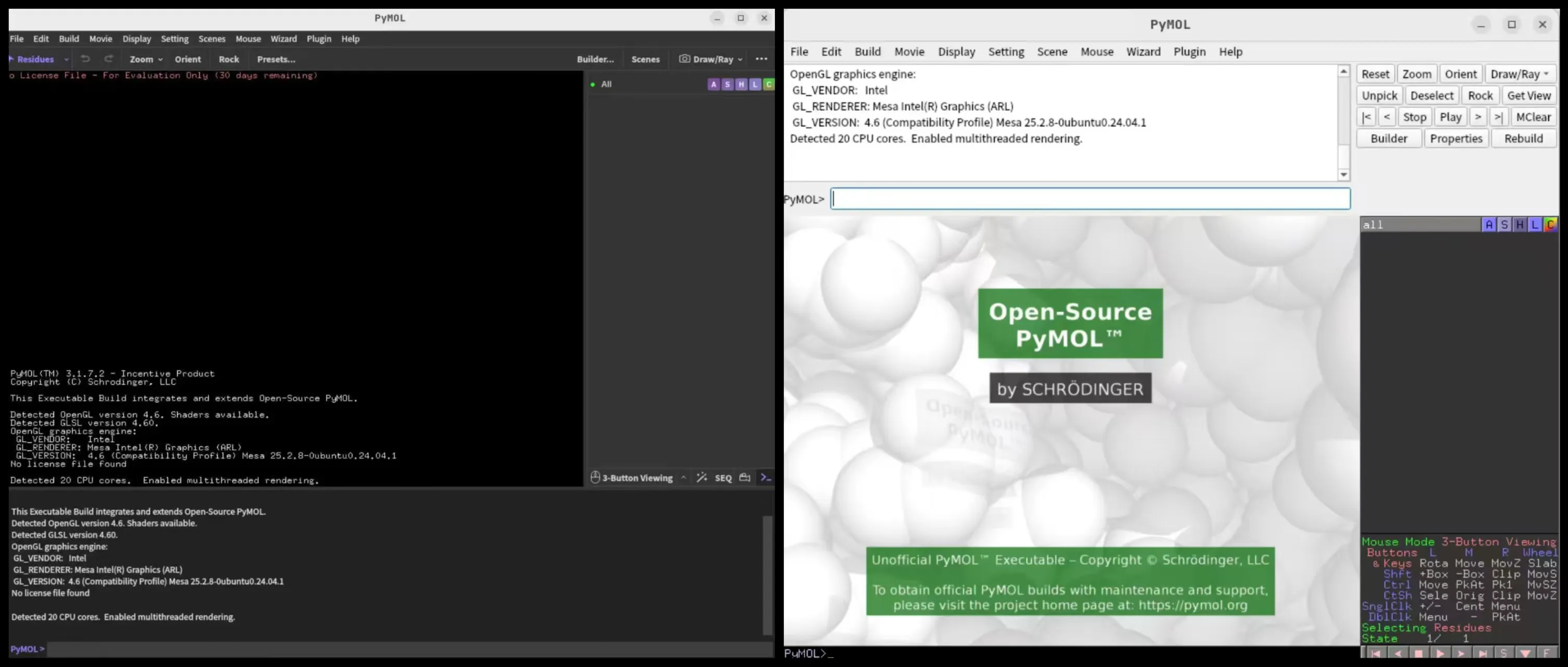Click the L label button beside All
The height and width of the screenshot is (667, 1568).
756,84
